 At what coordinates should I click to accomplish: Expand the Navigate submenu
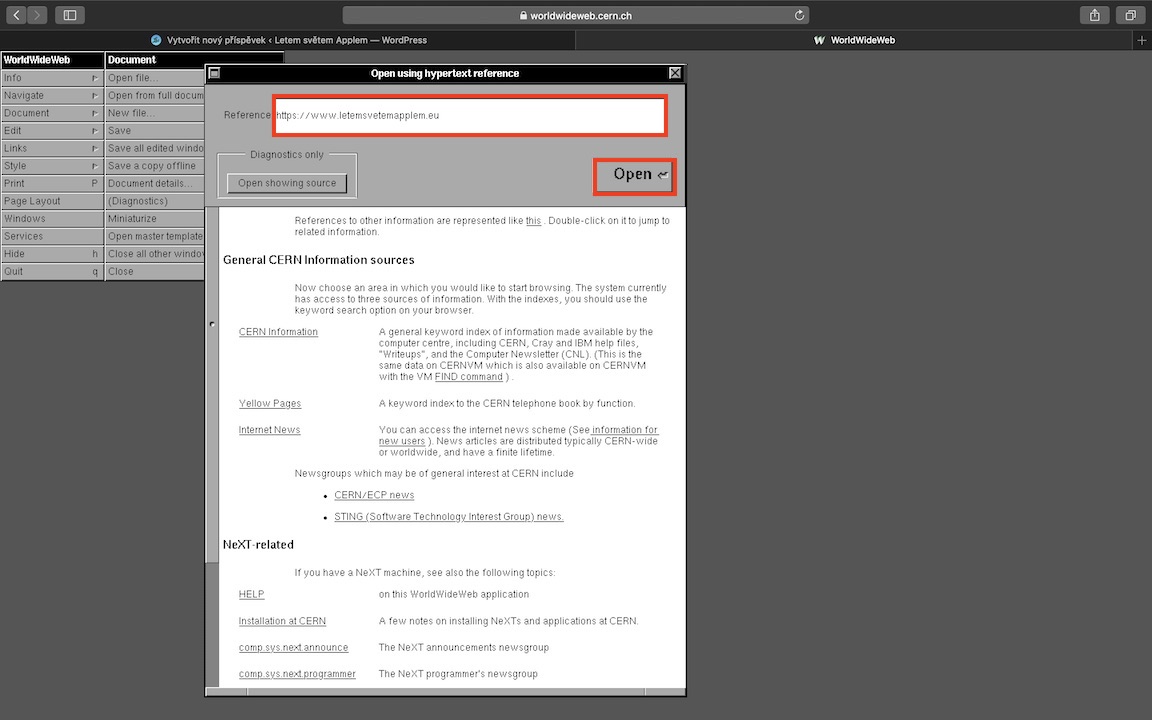point(51,96)
